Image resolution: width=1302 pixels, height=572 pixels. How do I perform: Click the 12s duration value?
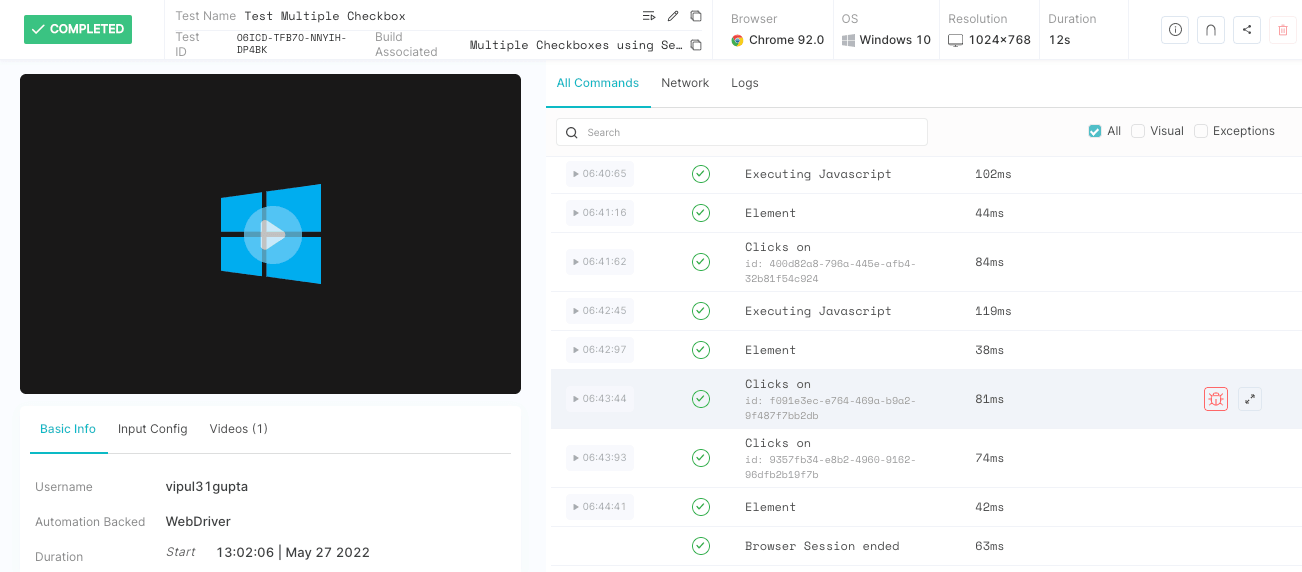pyautogui.click(x=1059, y=40)
